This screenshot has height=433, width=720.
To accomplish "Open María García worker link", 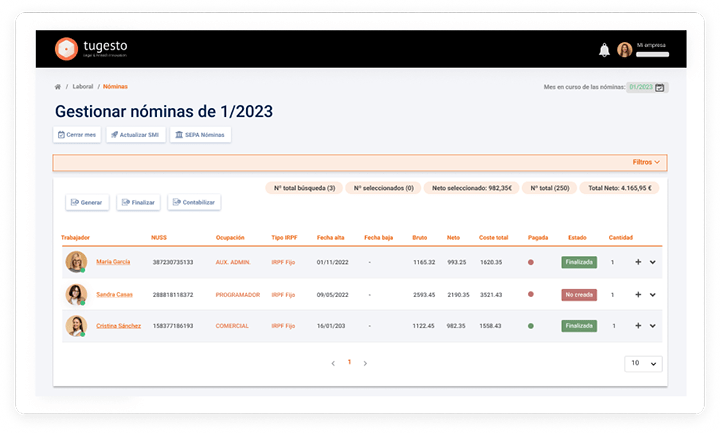I will 113,262.
